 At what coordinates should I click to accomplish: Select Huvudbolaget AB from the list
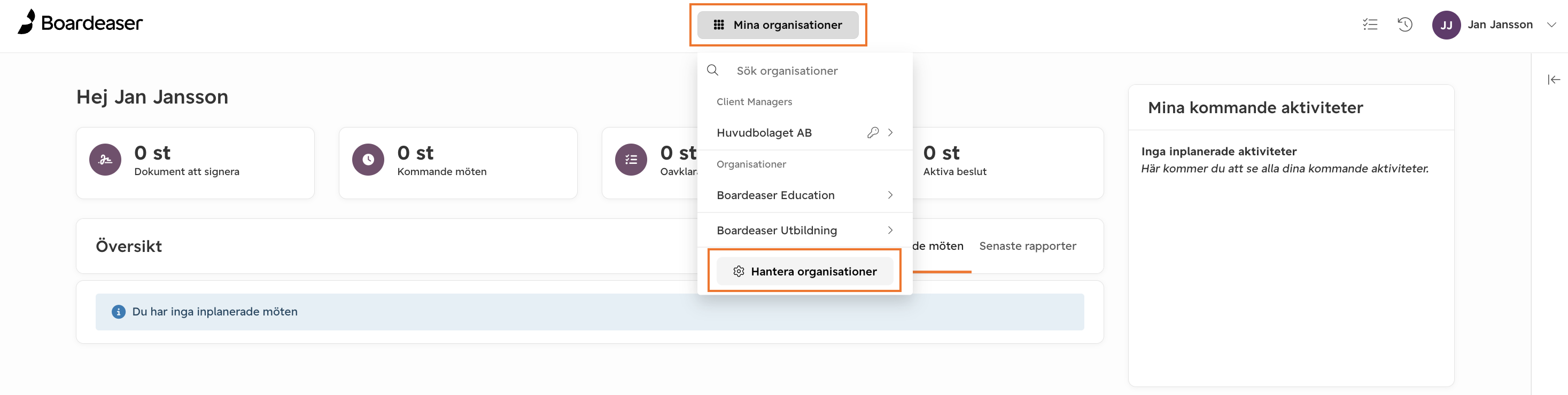tap(805, 132)
